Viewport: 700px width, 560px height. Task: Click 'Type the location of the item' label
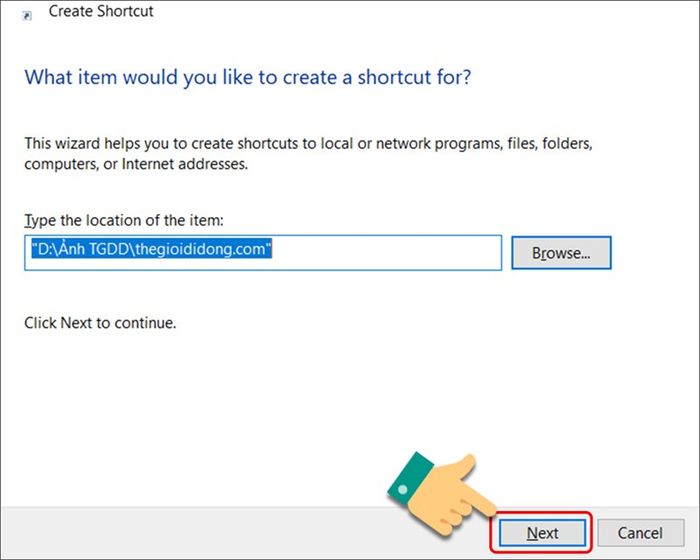124,221
